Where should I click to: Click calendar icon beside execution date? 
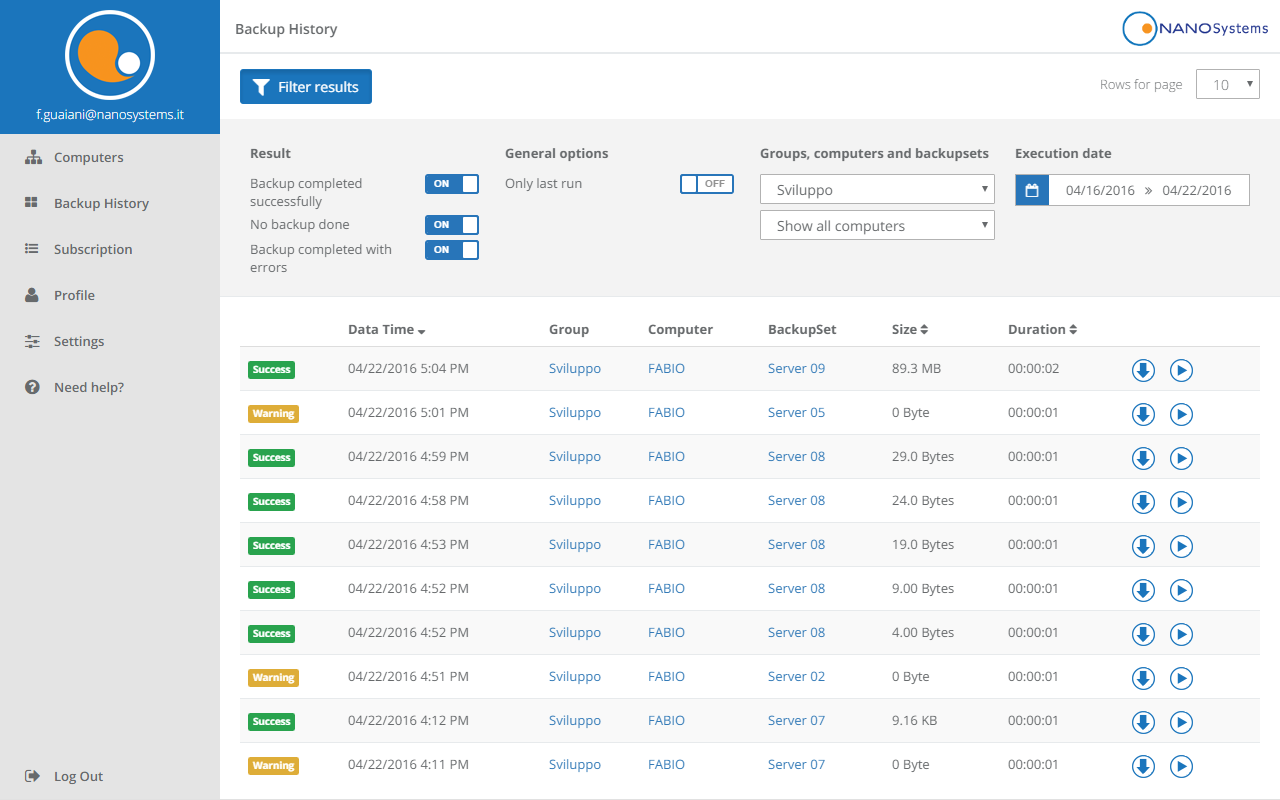click(x=1032, y=190)
